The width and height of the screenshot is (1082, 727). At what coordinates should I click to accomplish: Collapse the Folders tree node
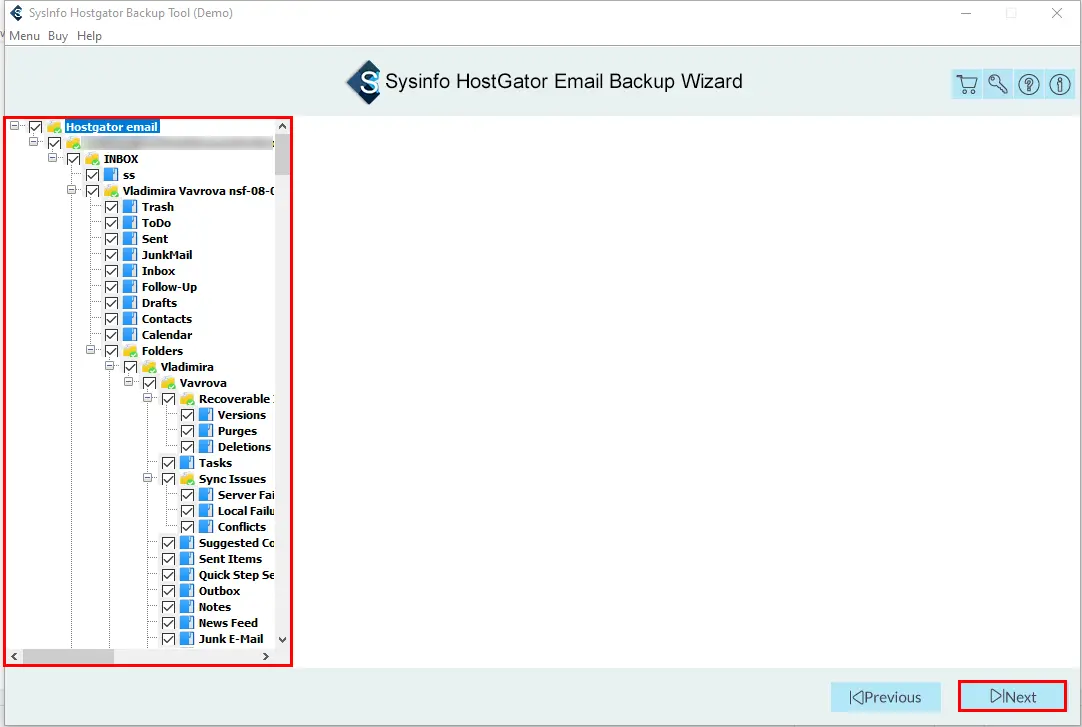90,350
